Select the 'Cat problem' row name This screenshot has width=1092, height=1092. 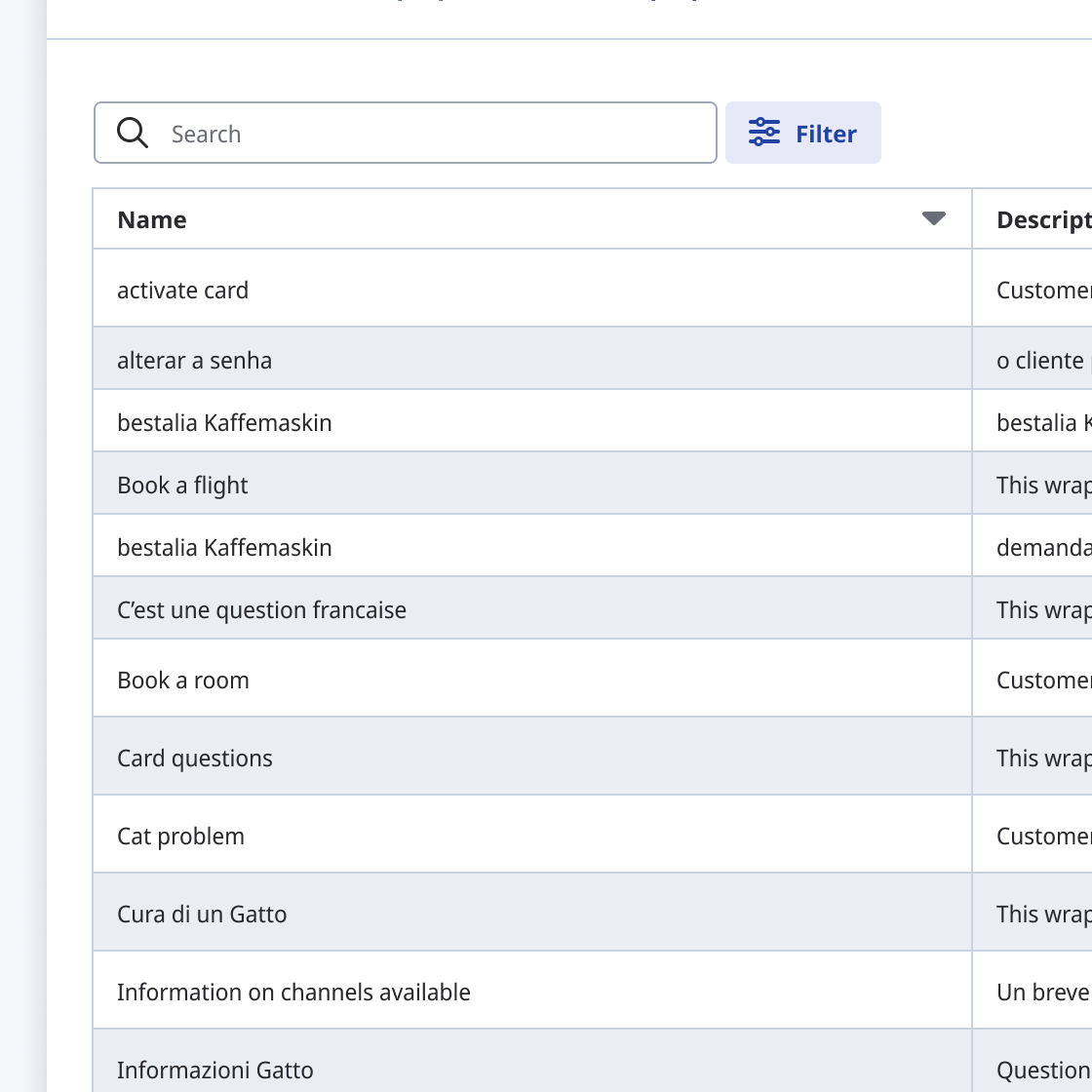pos(181,836)
